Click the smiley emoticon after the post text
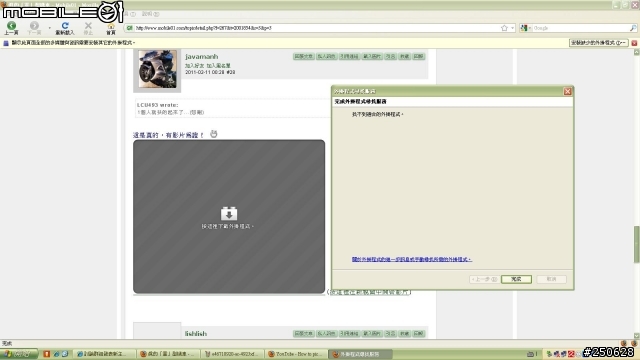The width and height of the screenshot is (640, 360). click(213, 133)
